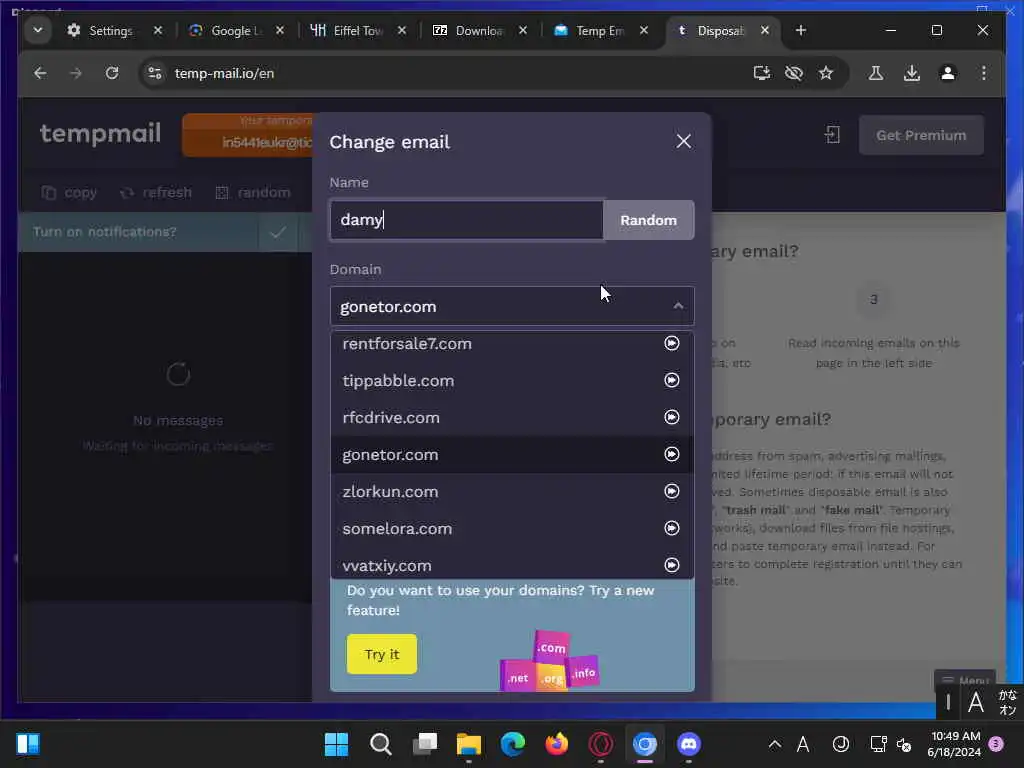The image size is (1024, 768).
Task: Click the Get Premium button
Action: 921,135
